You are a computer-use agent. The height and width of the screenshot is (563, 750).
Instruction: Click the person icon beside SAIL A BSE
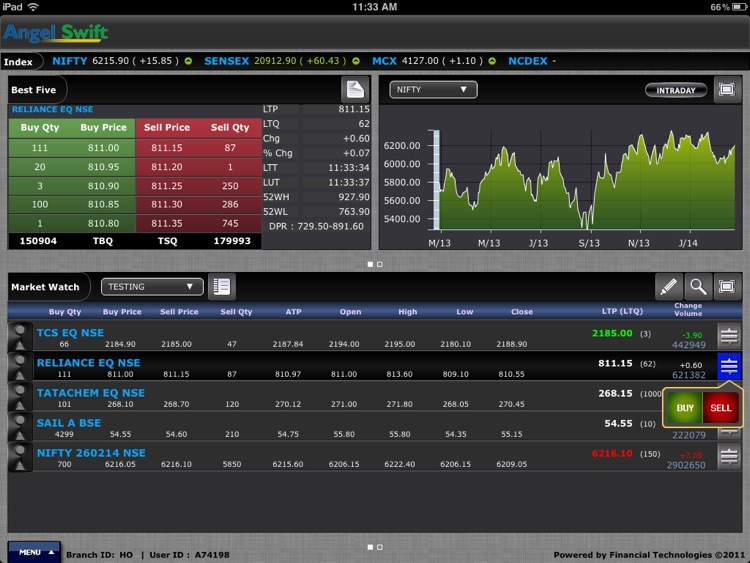click(x=20, y=427)
